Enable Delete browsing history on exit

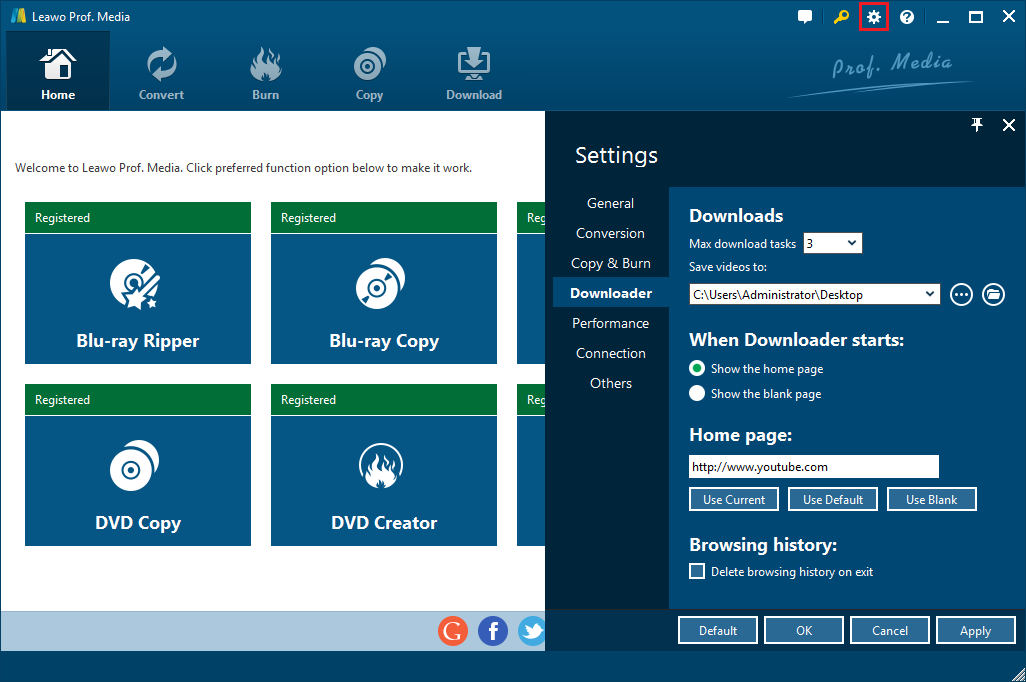point(697,571)
